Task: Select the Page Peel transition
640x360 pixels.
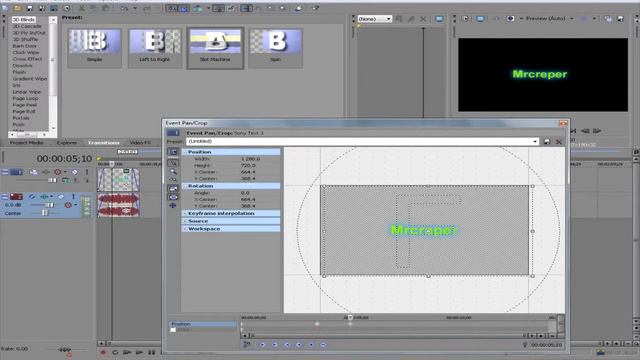Action: pyautogui.click(x=24, y=105)
